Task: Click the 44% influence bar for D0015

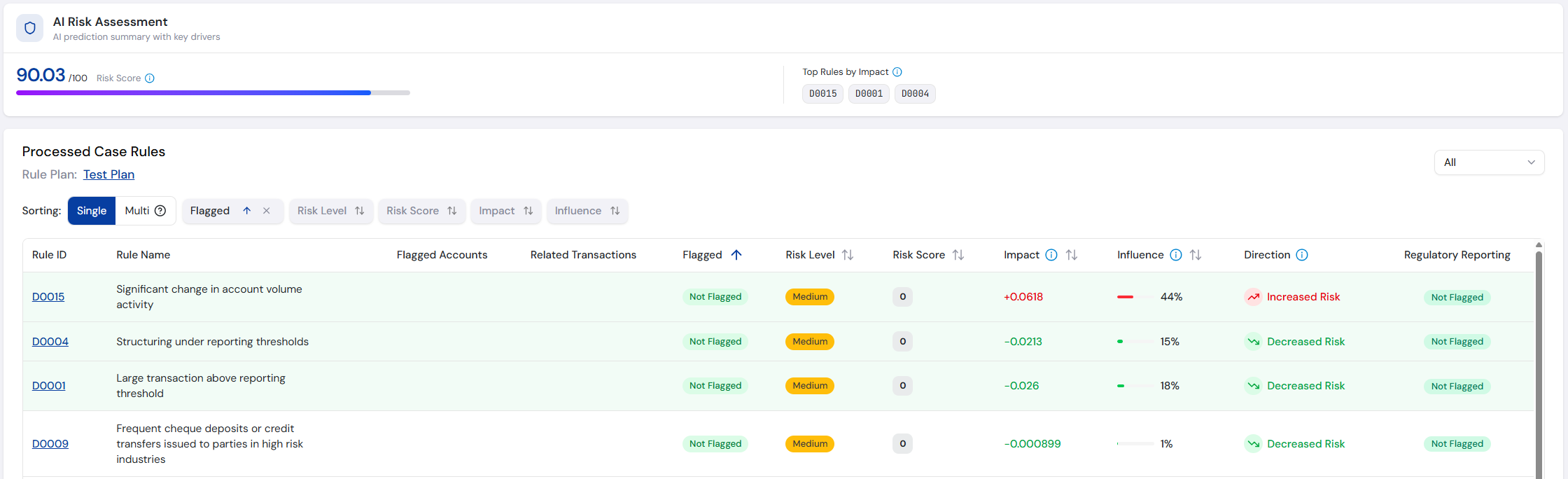Action: click(x=1135, y=297)
